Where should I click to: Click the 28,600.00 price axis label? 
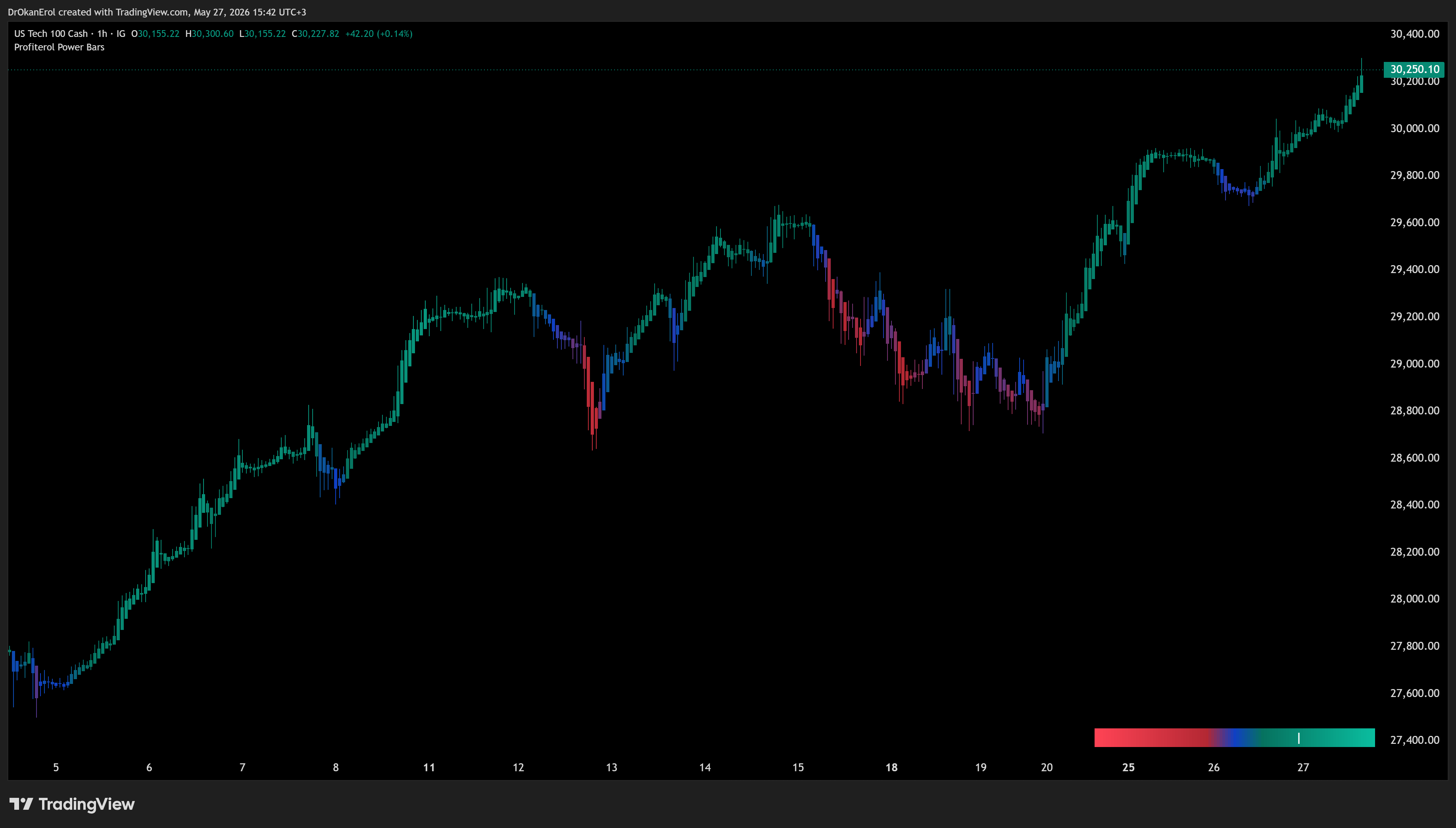click(1414, 458)
